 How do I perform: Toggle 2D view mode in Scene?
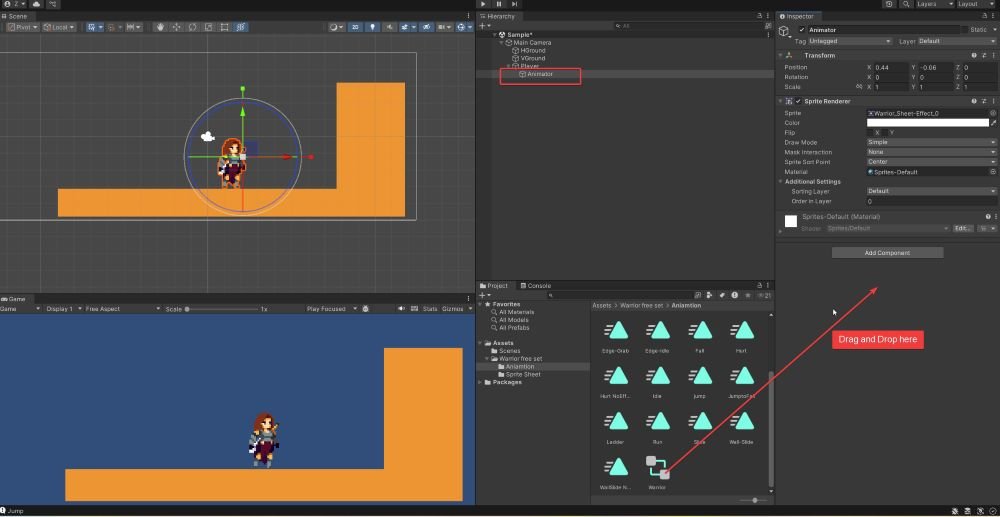point(356,27)
